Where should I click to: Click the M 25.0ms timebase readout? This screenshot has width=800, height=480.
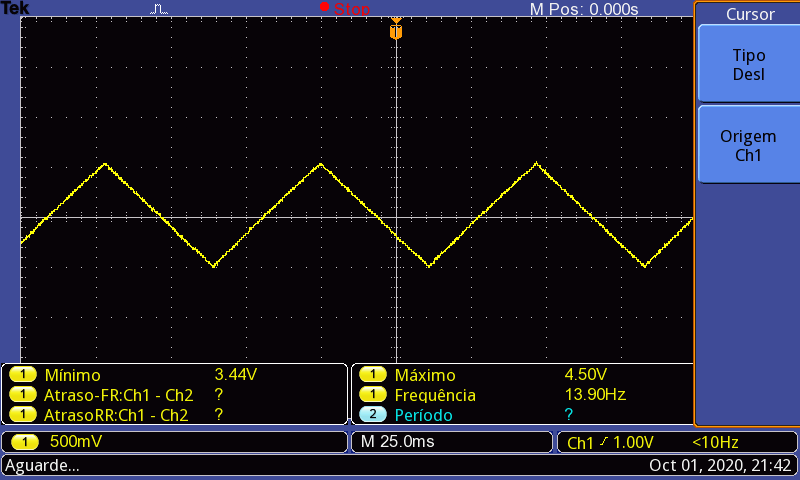[x=397, y=441]
